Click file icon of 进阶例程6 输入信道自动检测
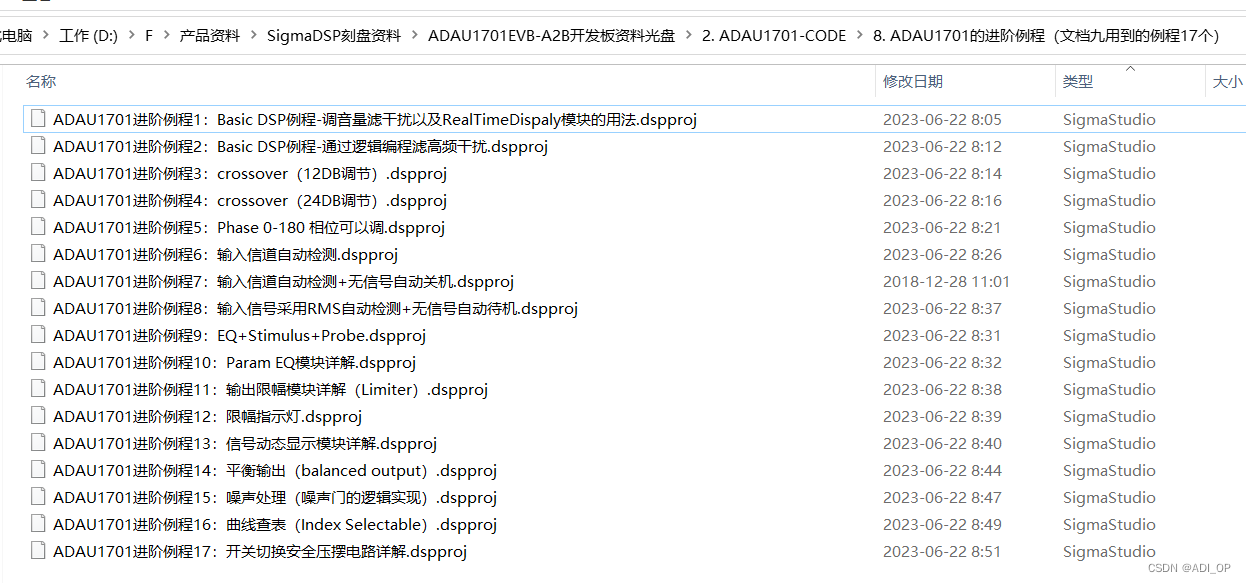The image size is (1246, 583). click(38, 254)
